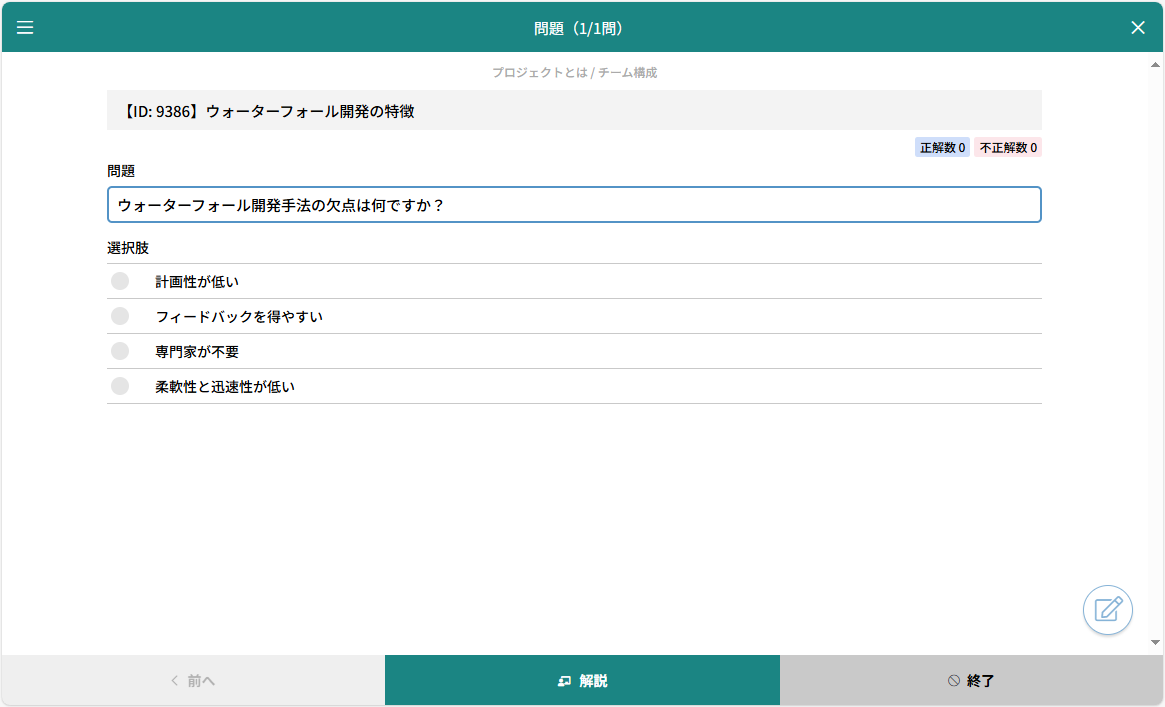Open the hamburger menu icon
Image resolution: width=1165 pixels, height=707 pixels.
click(25, 27)
